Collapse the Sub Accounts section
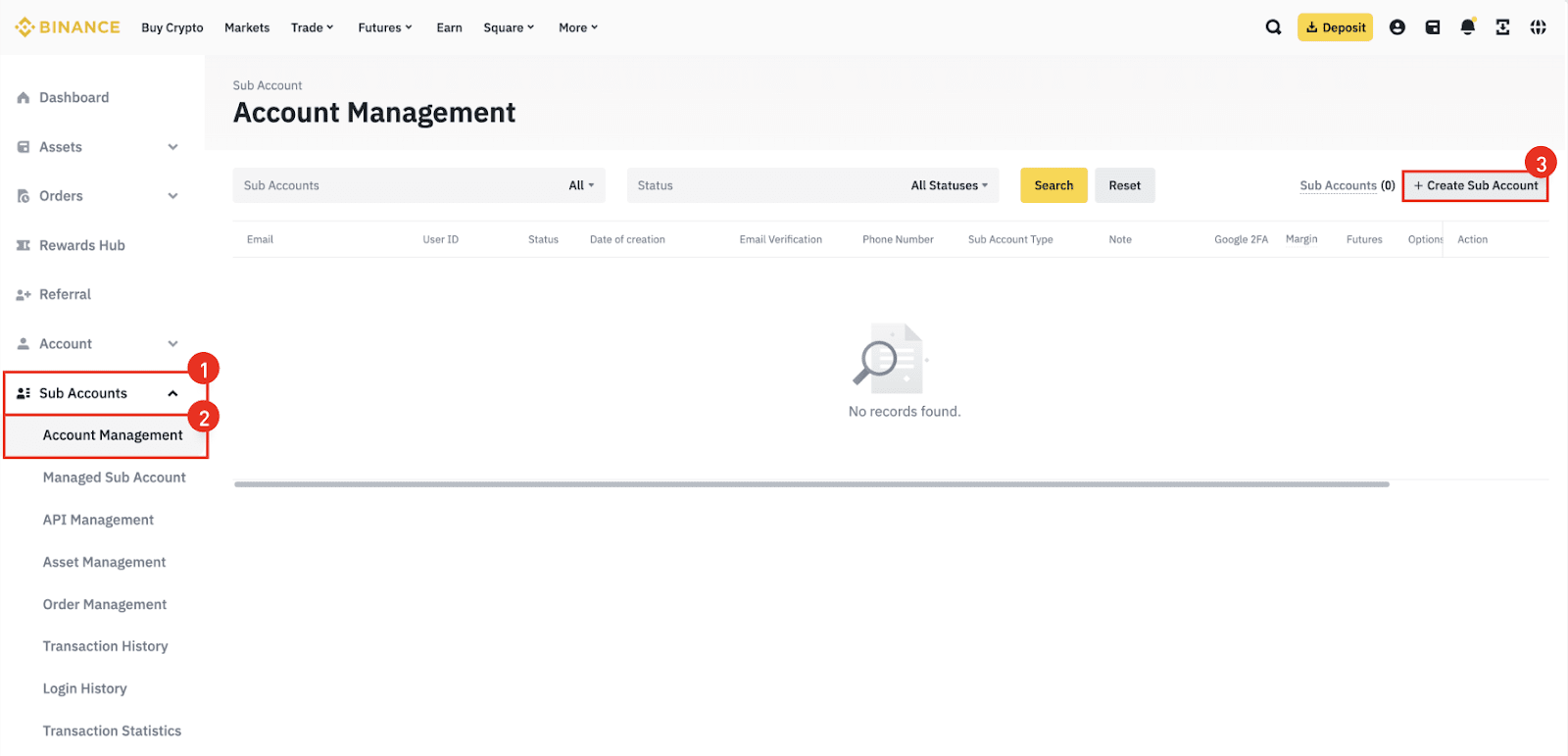Screen dimensions: 1568x756 coord(172,393)
